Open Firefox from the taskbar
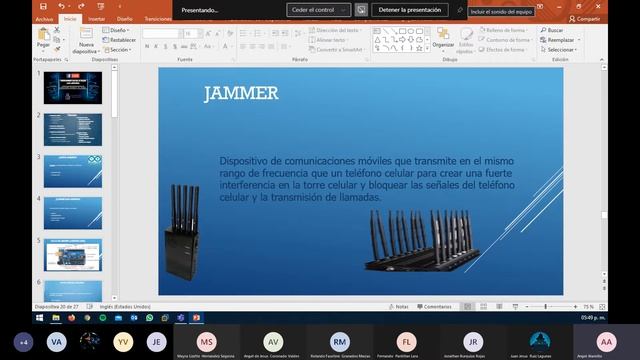640x360 pixels. click(x=71, y=318)
